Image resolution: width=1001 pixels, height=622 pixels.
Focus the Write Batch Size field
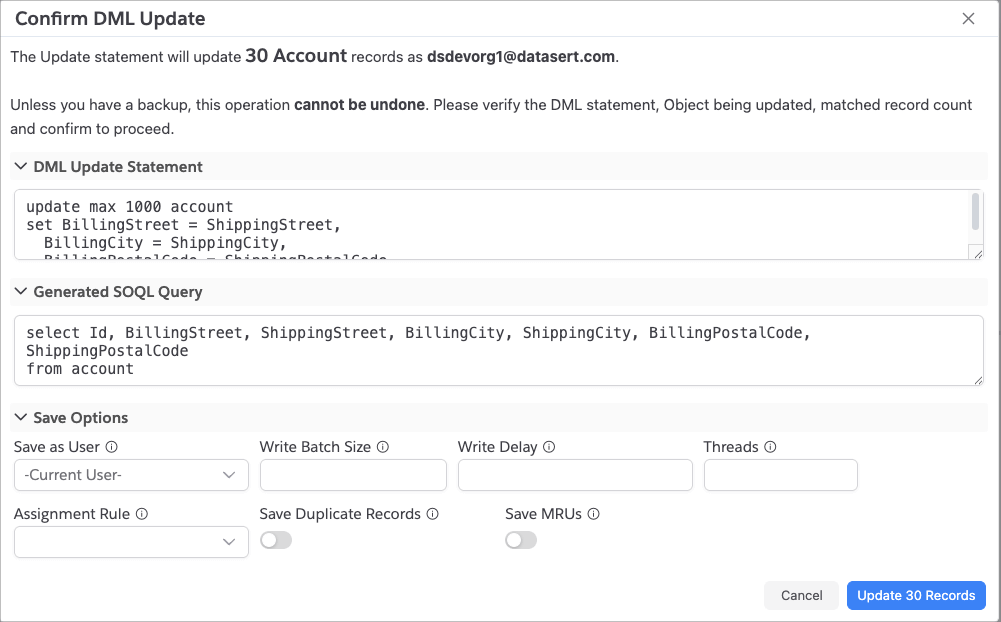[x=353, y=475]
